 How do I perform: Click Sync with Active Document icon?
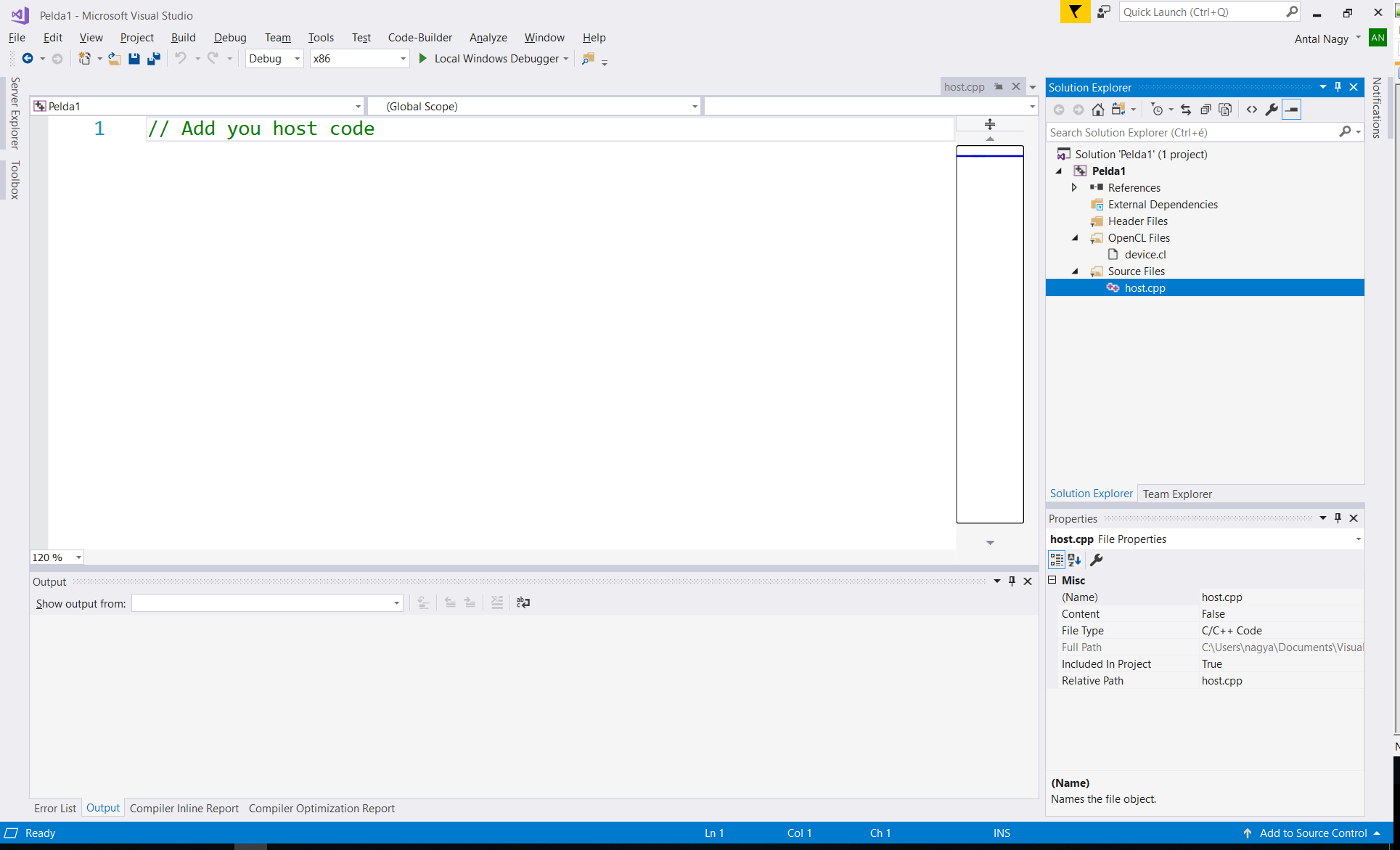(1186, 110)
